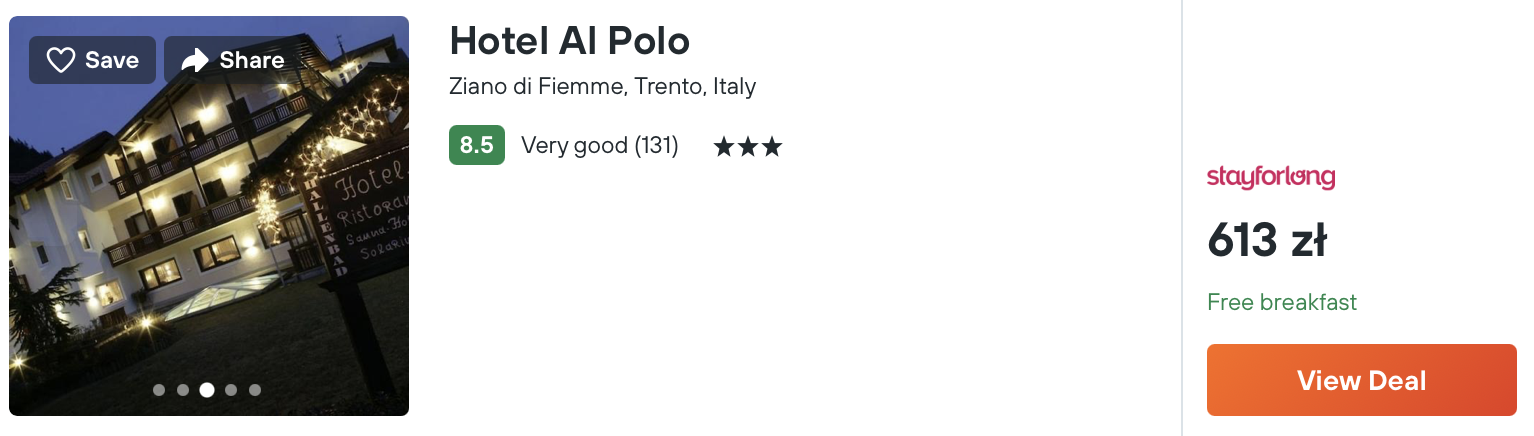
Task: Jump to the last photo carousel dot
Action: click(x=255, y=390)
